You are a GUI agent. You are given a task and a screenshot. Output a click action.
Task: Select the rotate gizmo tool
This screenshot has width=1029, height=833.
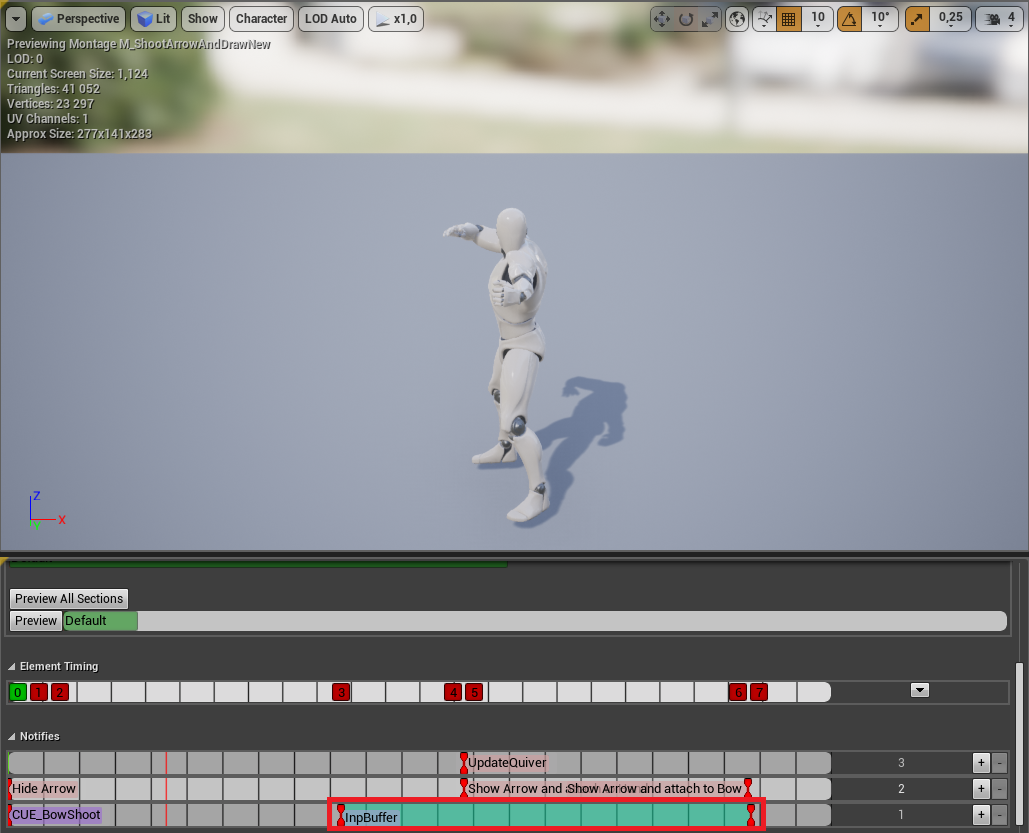coord(686,19)
